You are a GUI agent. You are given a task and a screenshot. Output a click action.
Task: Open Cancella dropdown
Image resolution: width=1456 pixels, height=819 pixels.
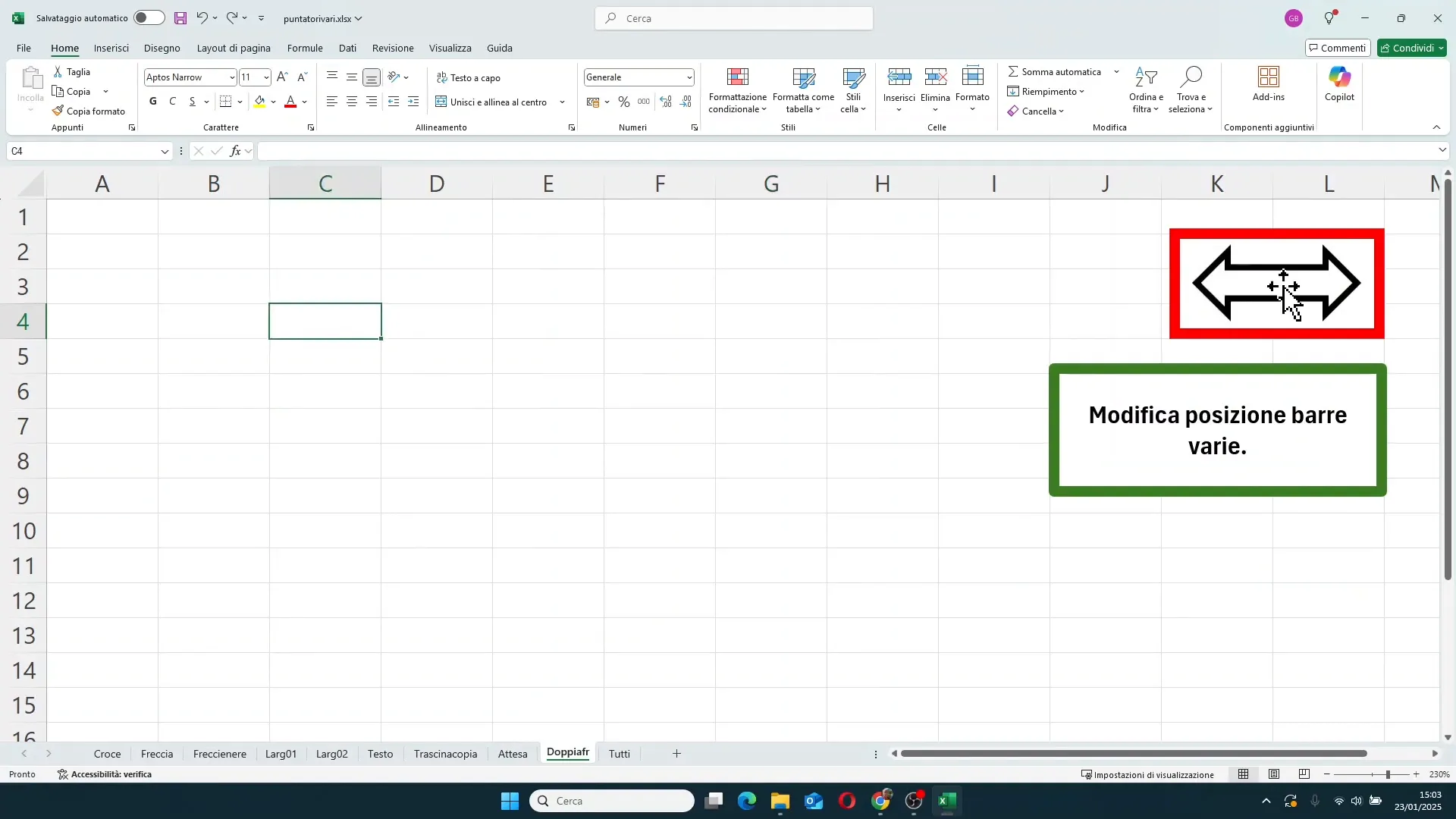coord(1036,111)
